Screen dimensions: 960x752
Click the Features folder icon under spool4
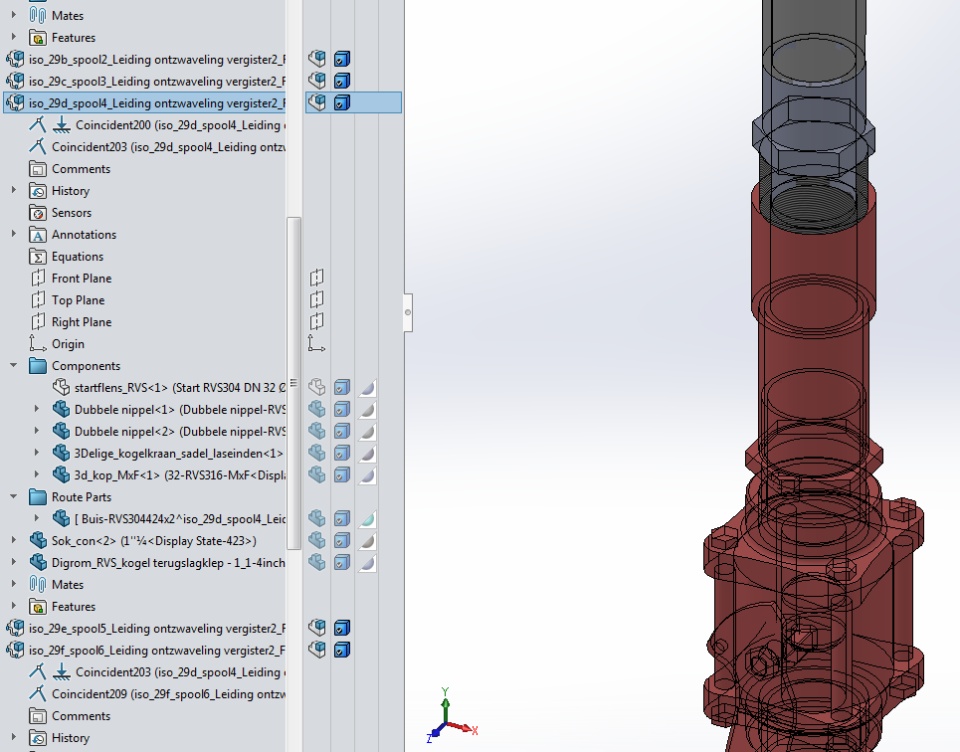(x=37, y=606)
